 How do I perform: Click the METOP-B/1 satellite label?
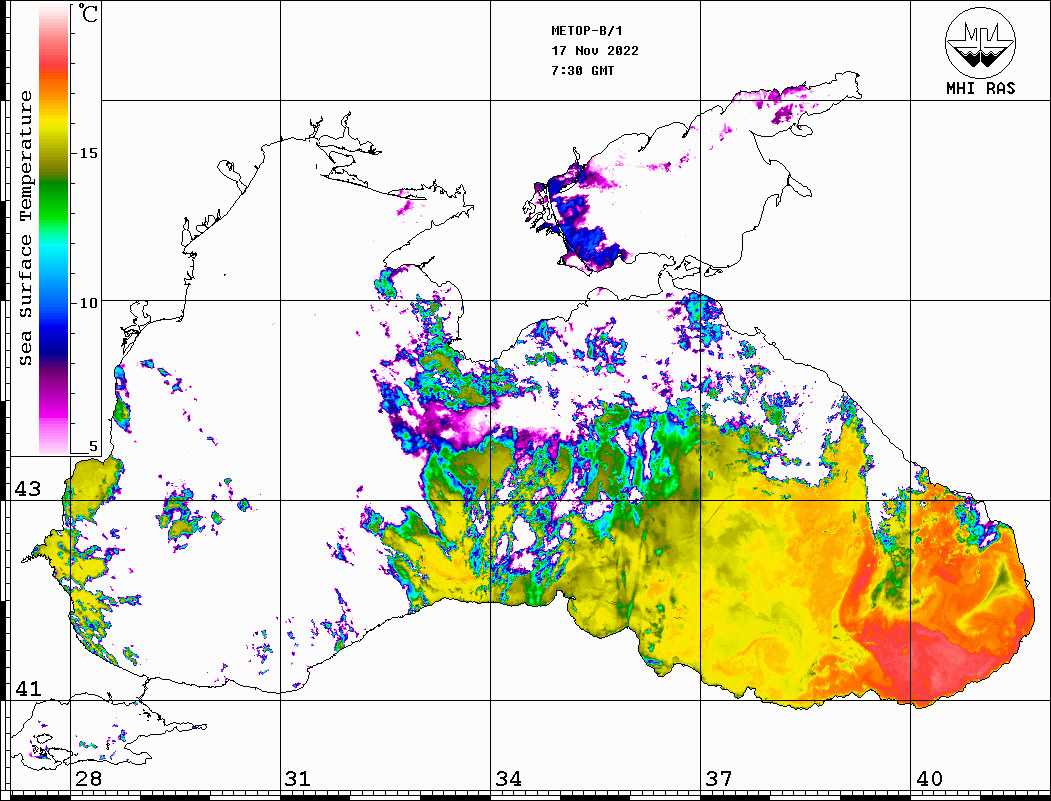(586, 31)
